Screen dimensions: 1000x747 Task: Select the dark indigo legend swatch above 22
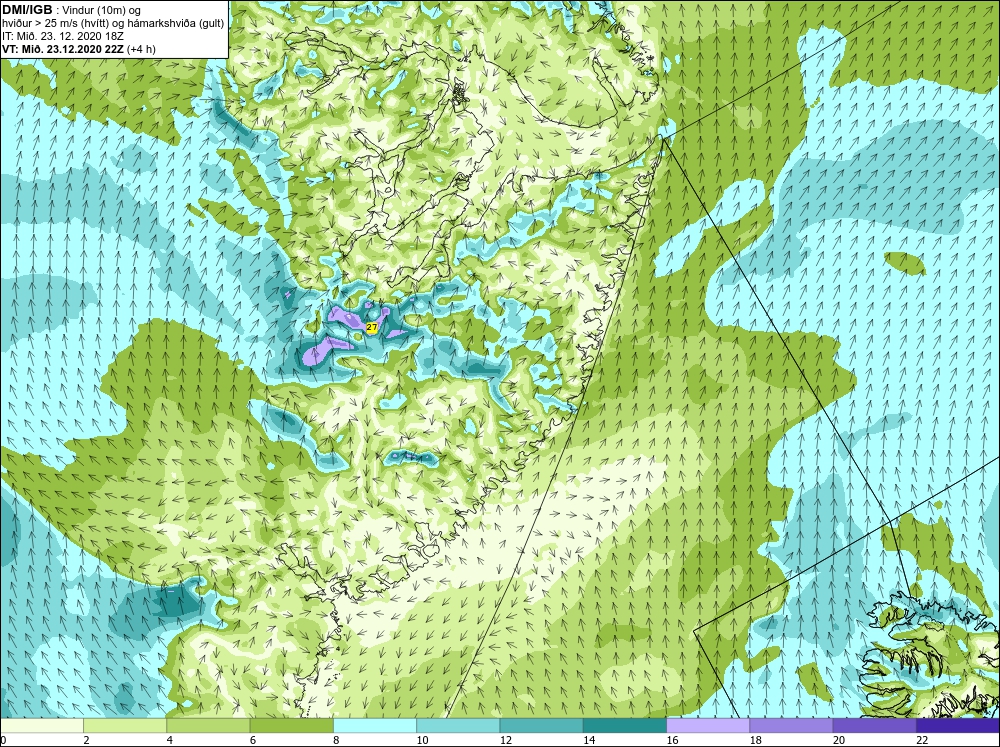pos(958,725)
